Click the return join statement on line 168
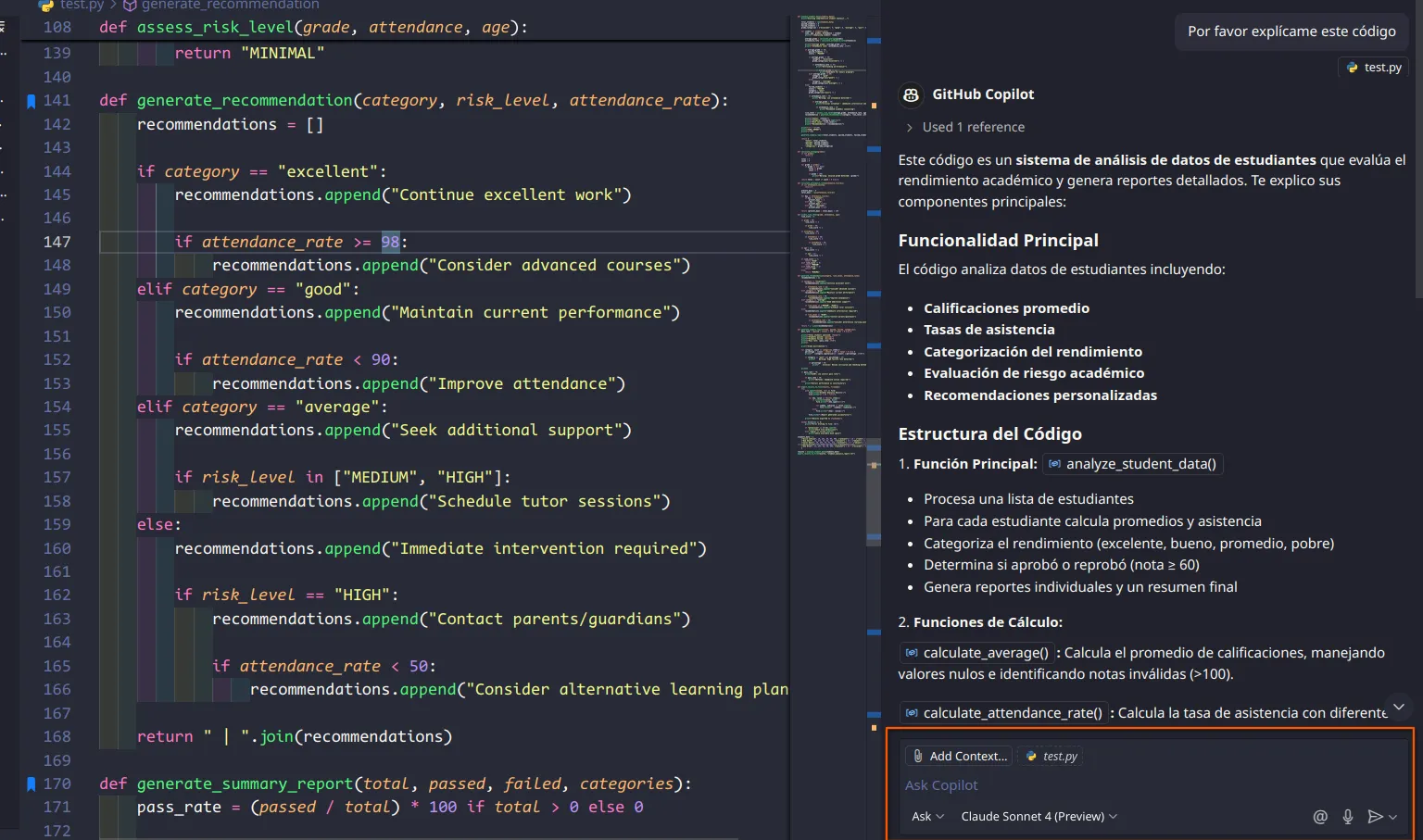Viewport: 1423px width, 840px height. pos(295,736)
